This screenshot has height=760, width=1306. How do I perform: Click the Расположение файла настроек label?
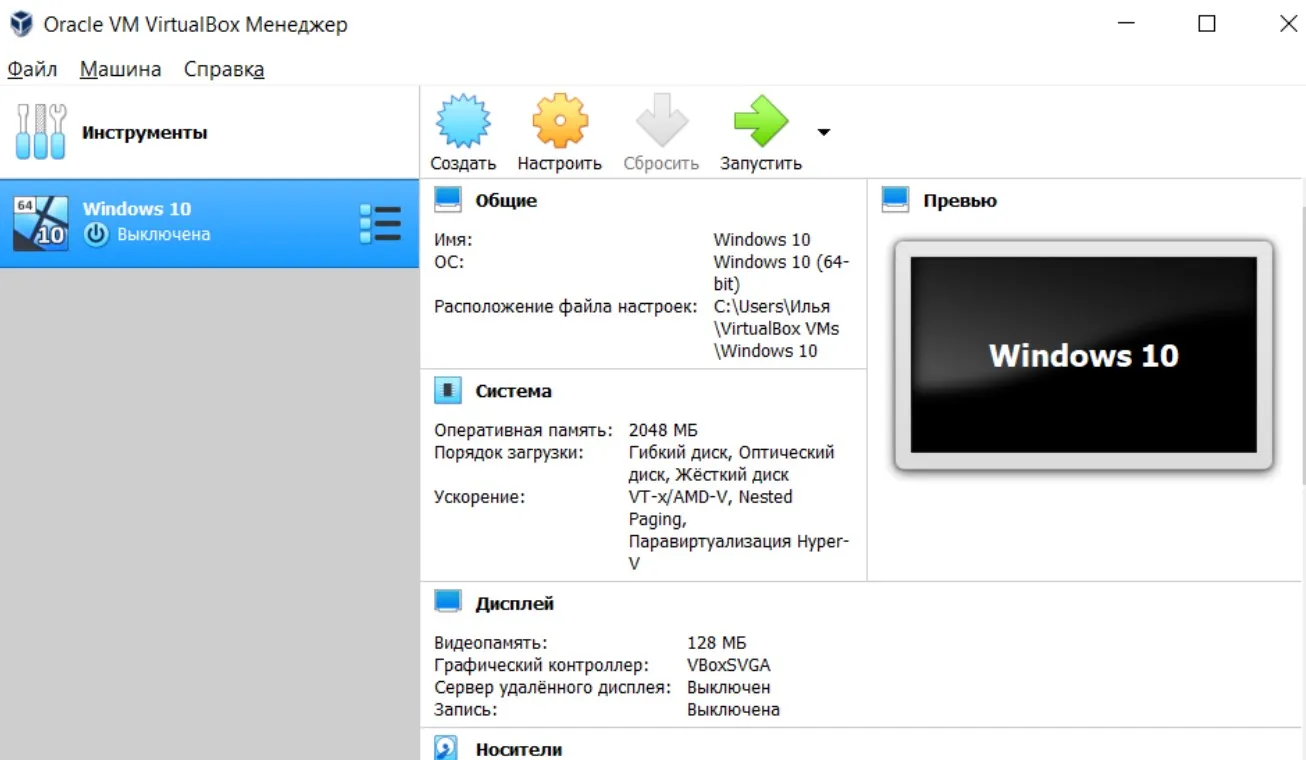click(x=565, y=306)
